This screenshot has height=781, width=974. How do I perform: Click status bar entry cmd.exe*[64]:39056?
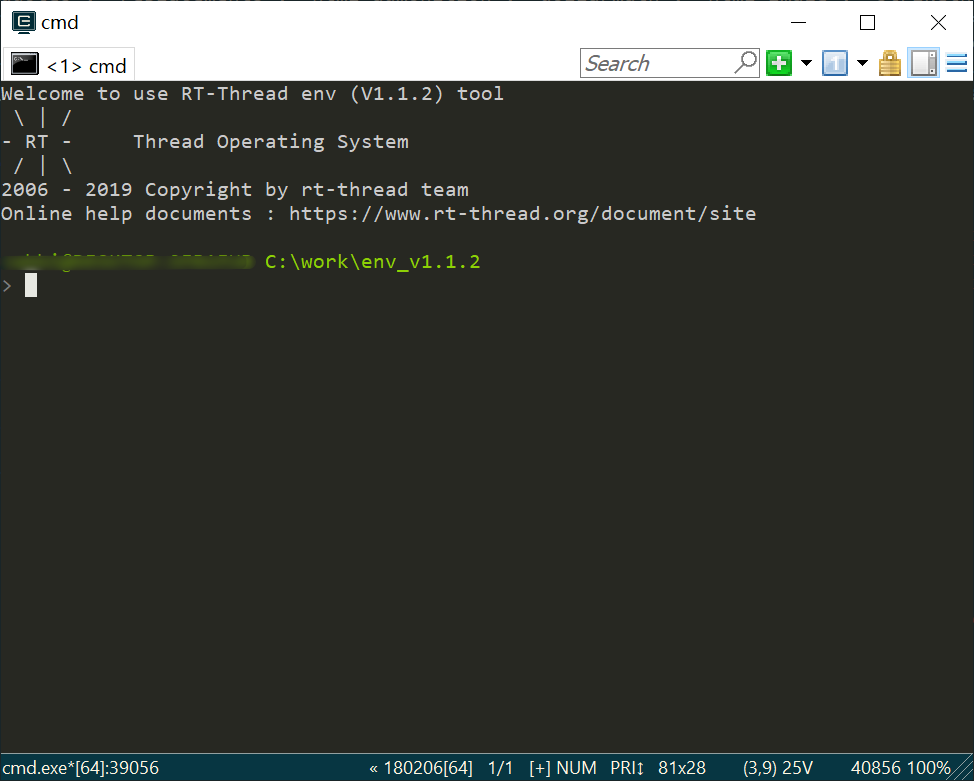(80, 768)
